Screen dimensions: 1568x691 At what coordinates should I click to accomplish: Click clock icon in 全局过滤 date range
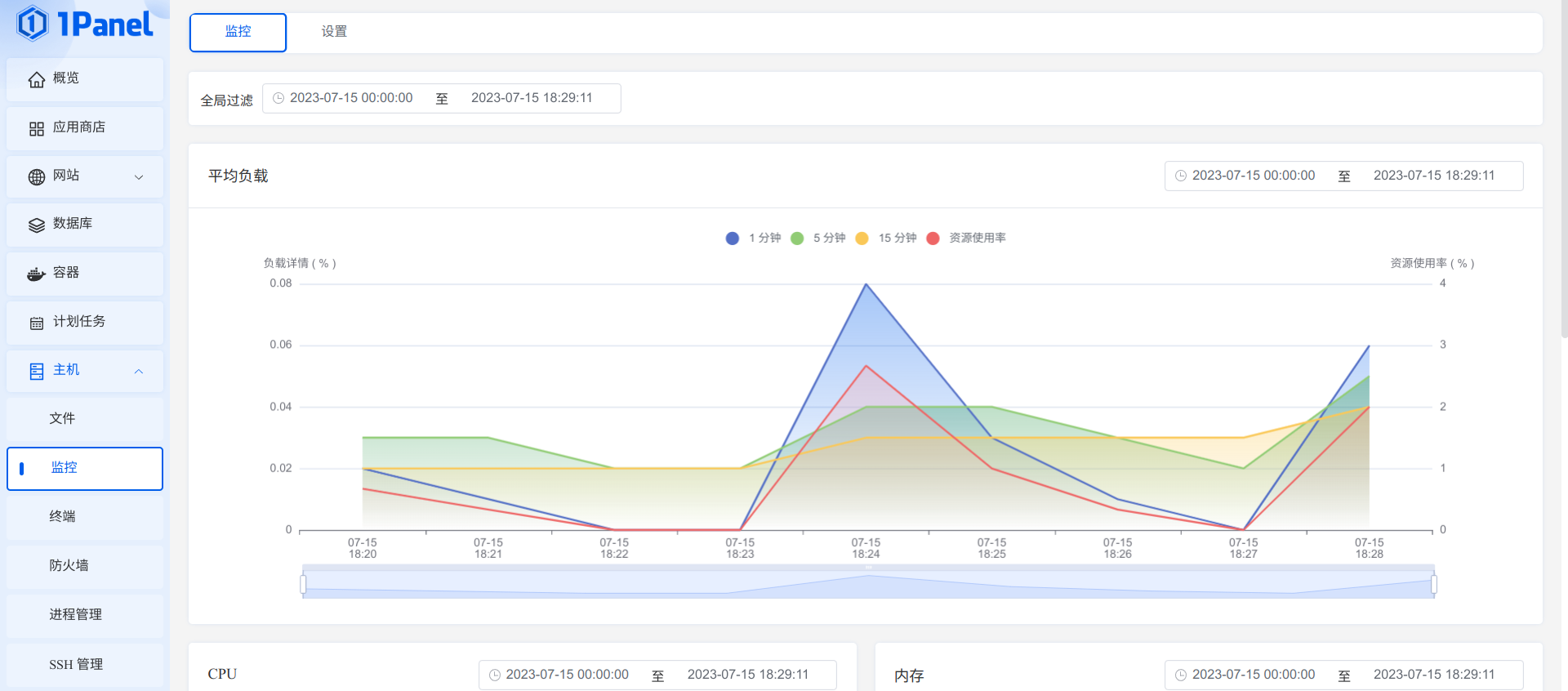(278, 98)
